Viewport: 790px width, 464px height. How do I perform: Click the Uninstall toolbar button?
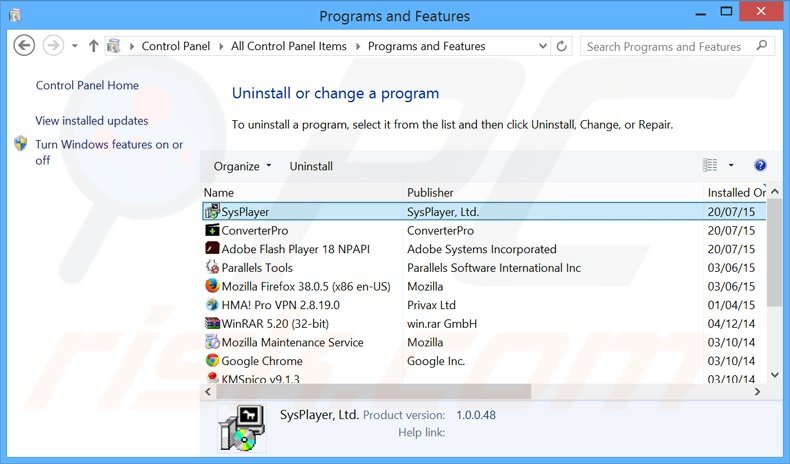point(311,166)
